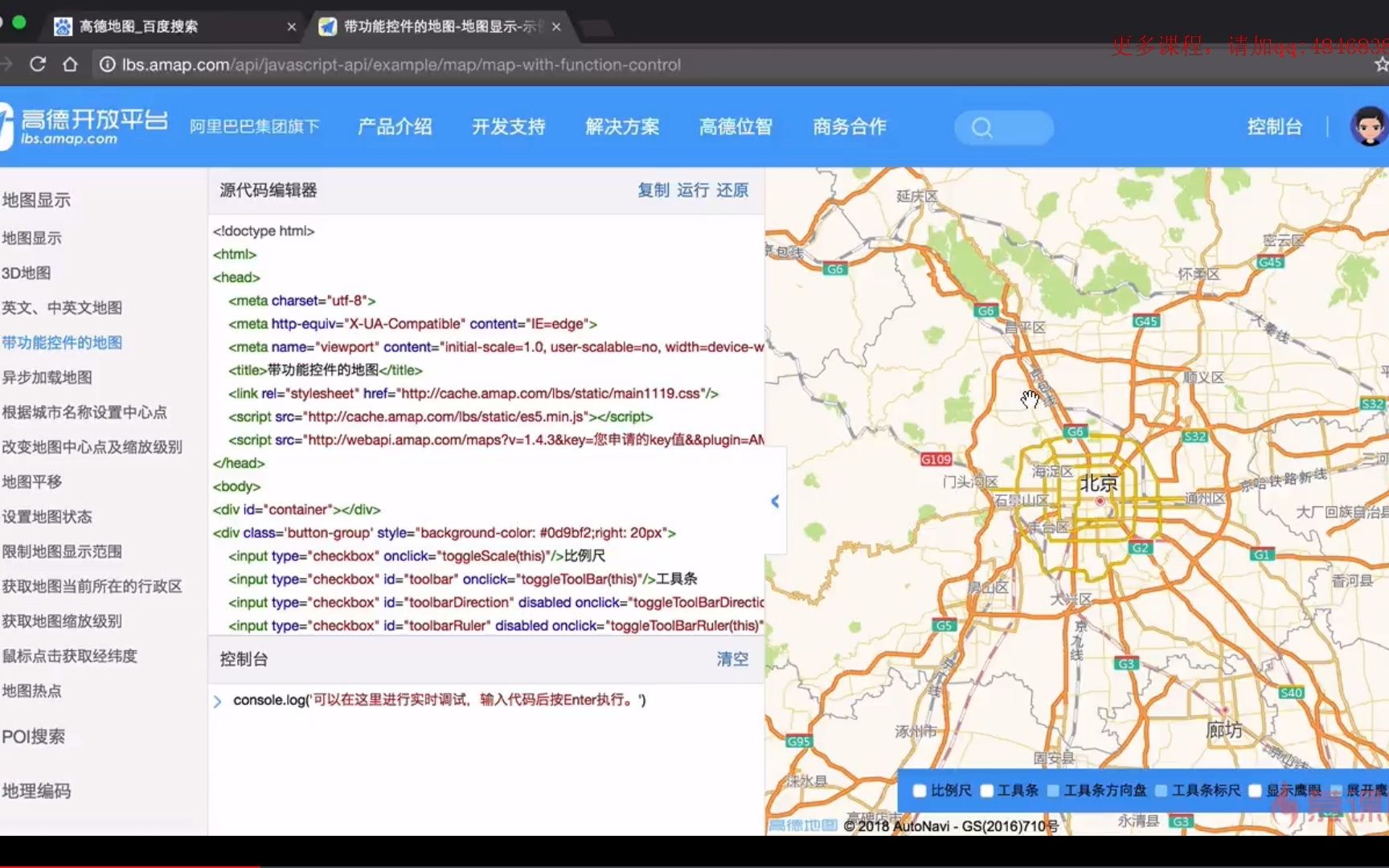This screenshot has height=868, width=1389.
Task: Go to 控制台 in the top navigation
Action: pos(1275,126)
